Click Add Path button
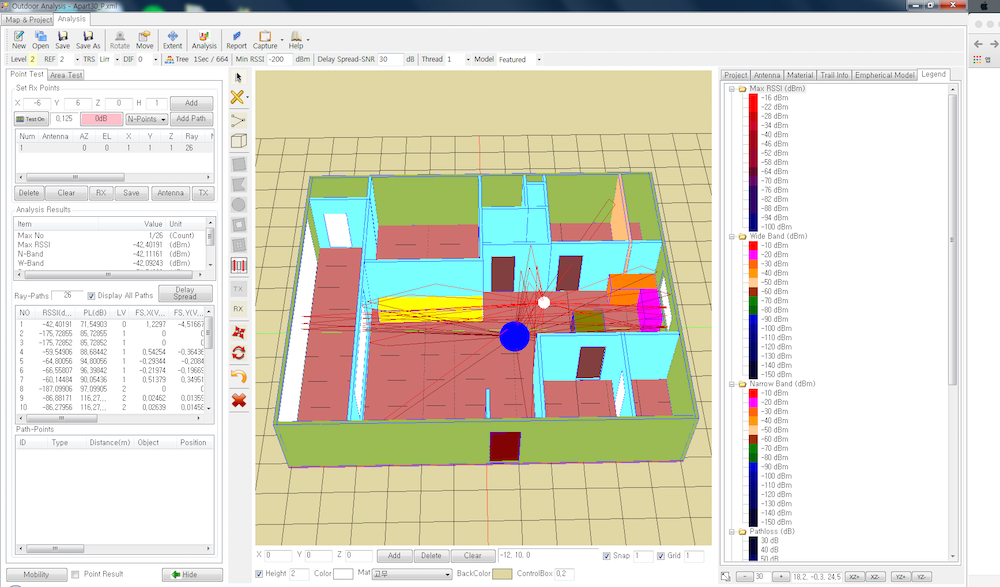The width and height of the screenshot is (1000, 587). 191,119
